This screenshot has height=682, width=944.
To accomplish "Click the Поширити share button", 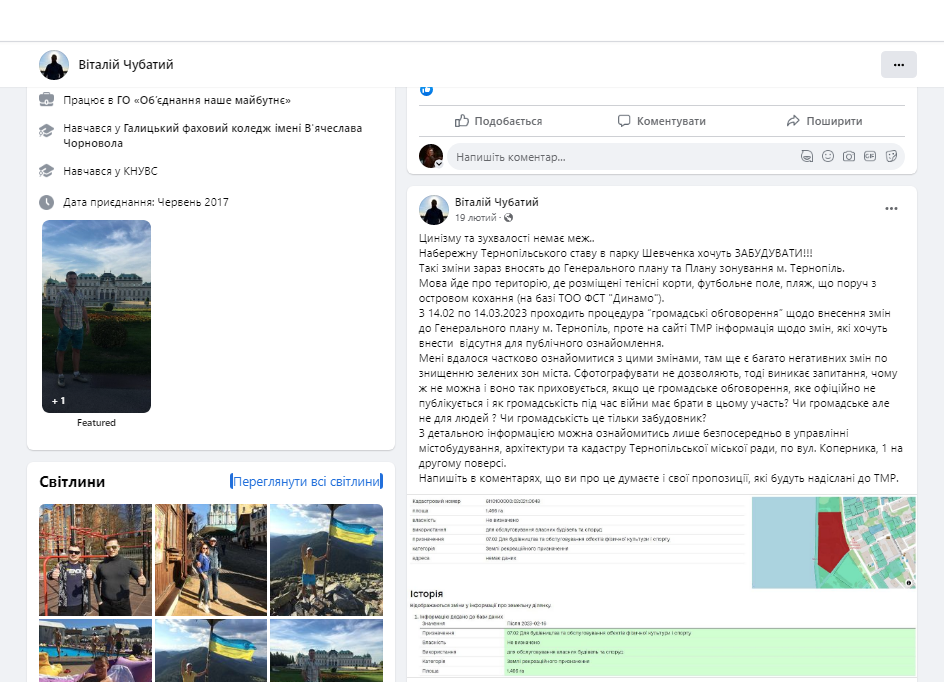I will [x=824, y=121].
